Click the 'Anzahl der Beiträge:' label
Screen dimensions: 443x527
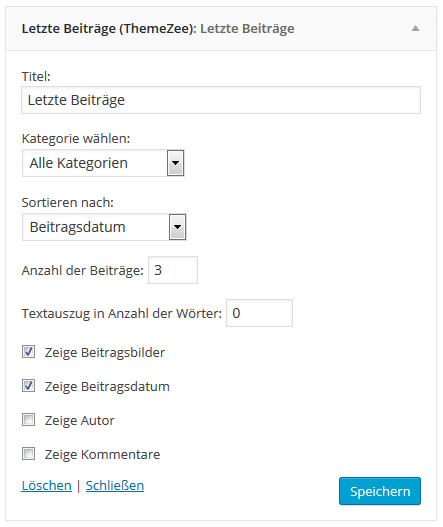[83, 271]
